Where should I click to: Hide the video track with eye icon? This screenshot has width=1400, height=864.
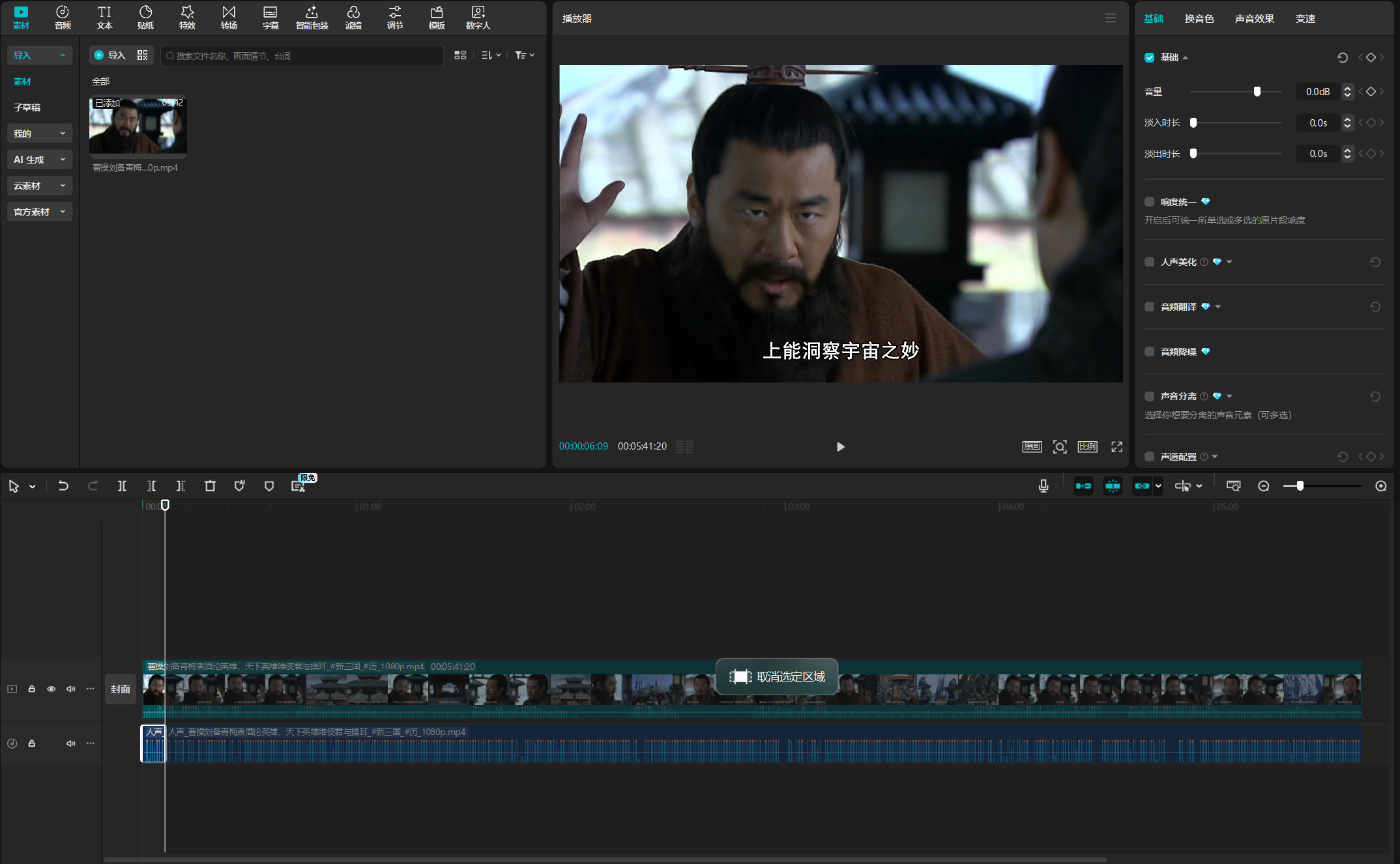pos(51,689)
